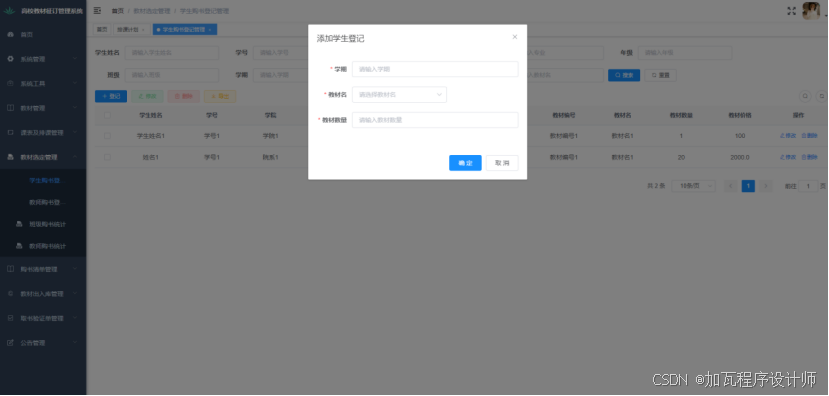This screenshot has height=396, width=829.
Task: Click the yellow 导出 button
Action: point(220,96)
